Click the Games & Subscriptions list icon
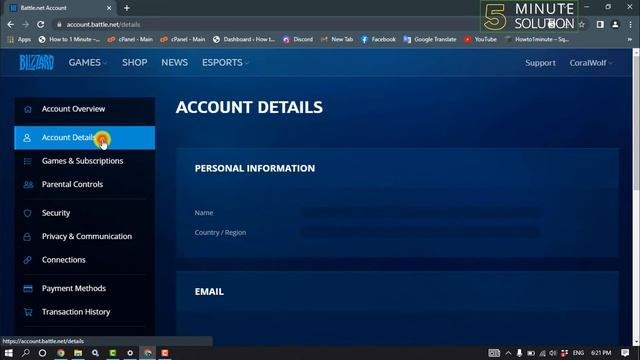Screen dimensions: 640x360 pyautogui.click(x=28, y=161)
